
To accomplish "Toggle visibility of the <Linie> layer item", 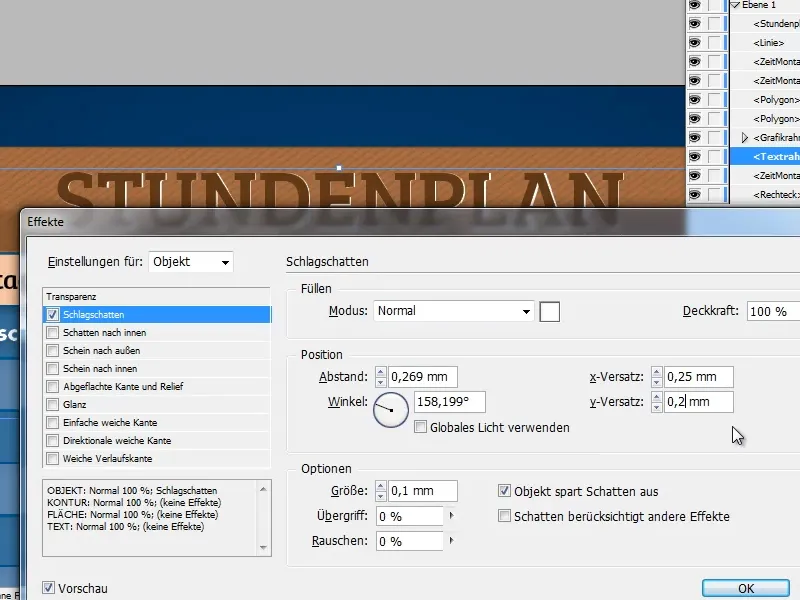I will [x=694, y=43].
